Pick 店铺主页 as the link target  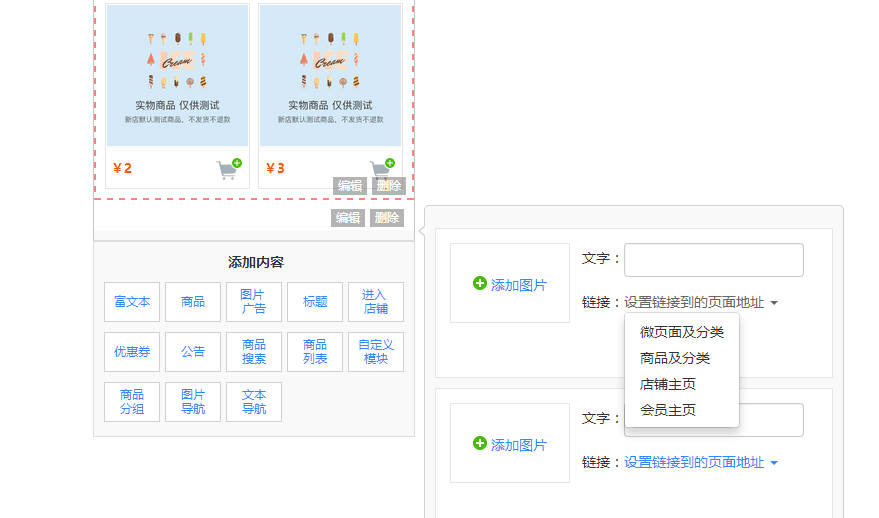pos(668,384)
